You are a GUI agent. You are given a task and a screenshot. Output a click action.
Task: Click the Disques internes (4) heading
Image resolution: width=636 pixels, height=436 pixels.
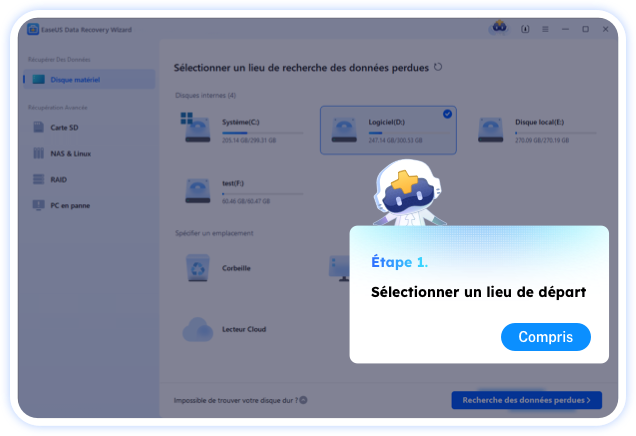[x=205, y=95]
